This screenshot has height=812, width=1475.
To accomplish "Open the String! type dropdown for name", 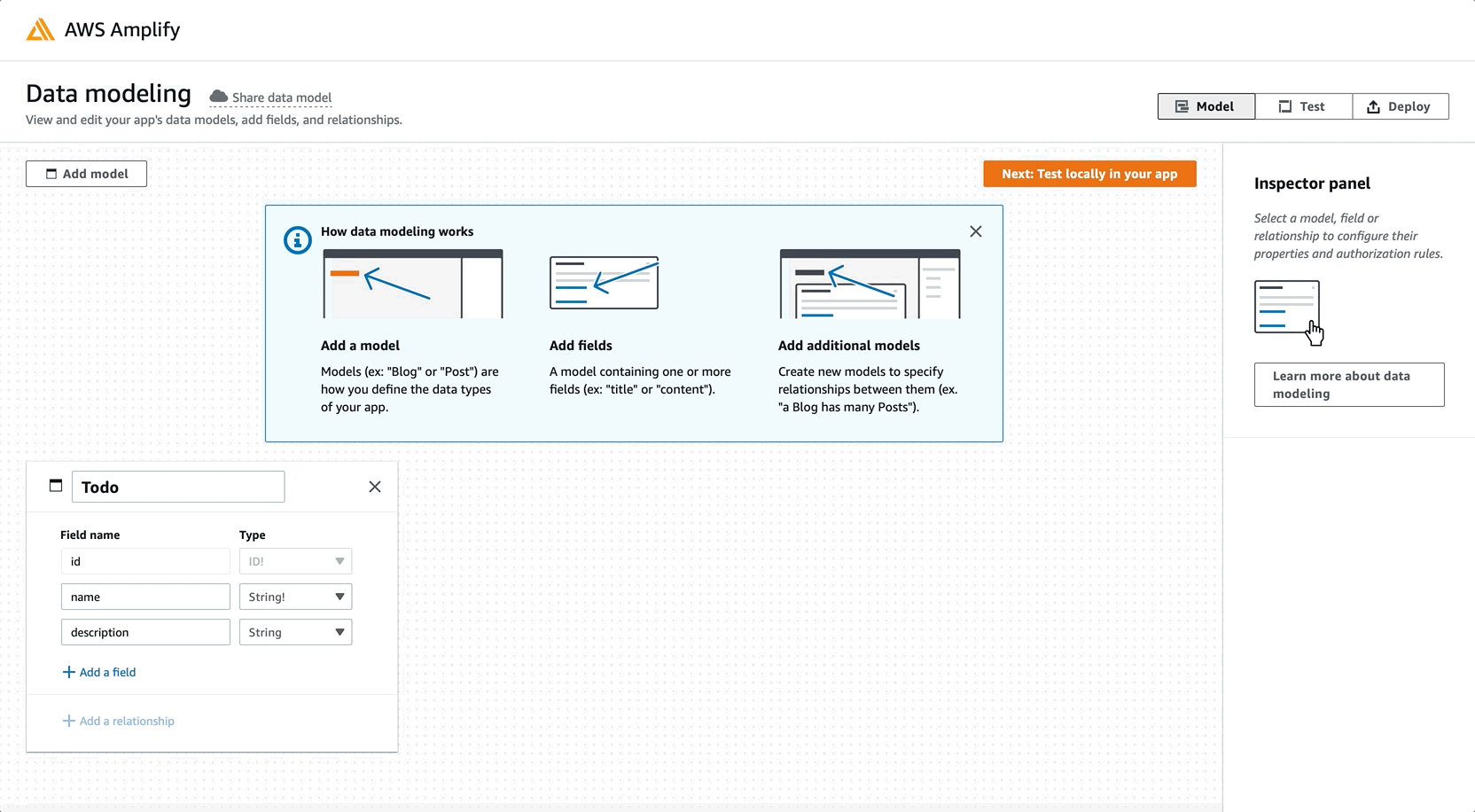I will [295, 597].
